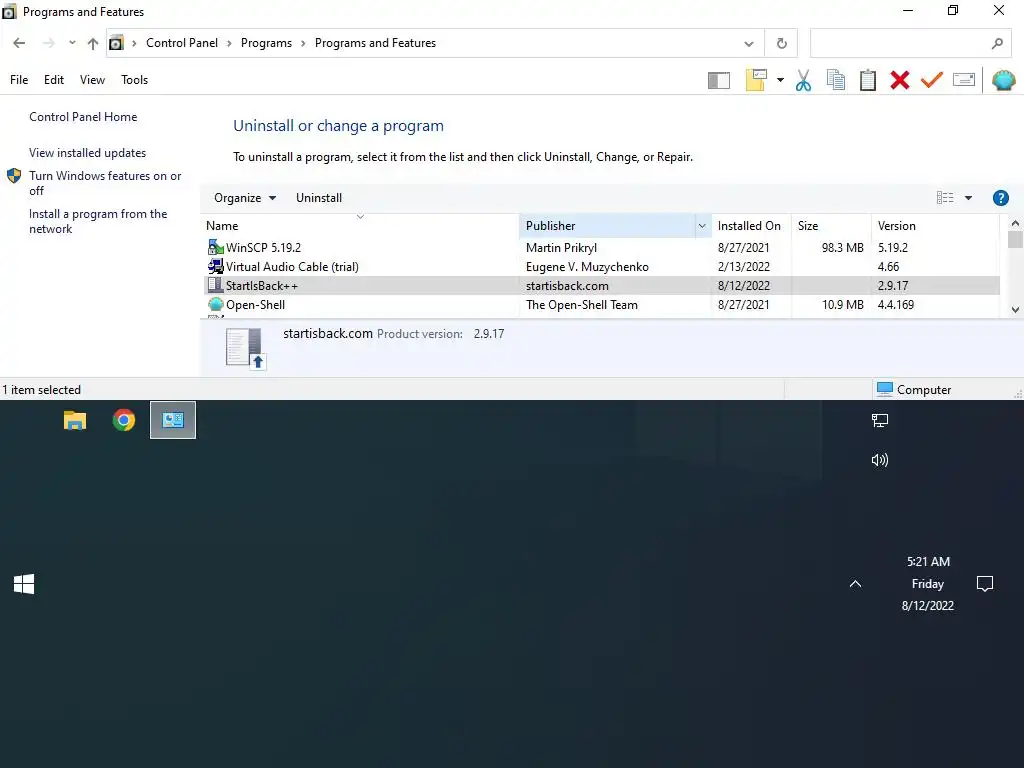Click the Rename toolbar icon
Viewport: 1024px width, 768px height.
(963, 80)
